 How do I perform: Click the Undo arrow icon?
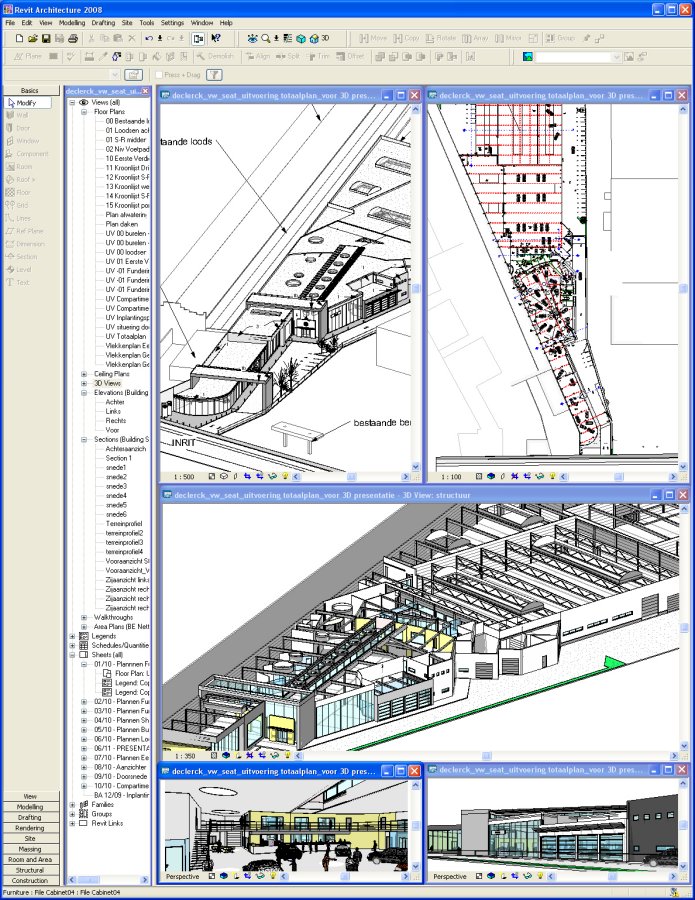coord(149,38)
